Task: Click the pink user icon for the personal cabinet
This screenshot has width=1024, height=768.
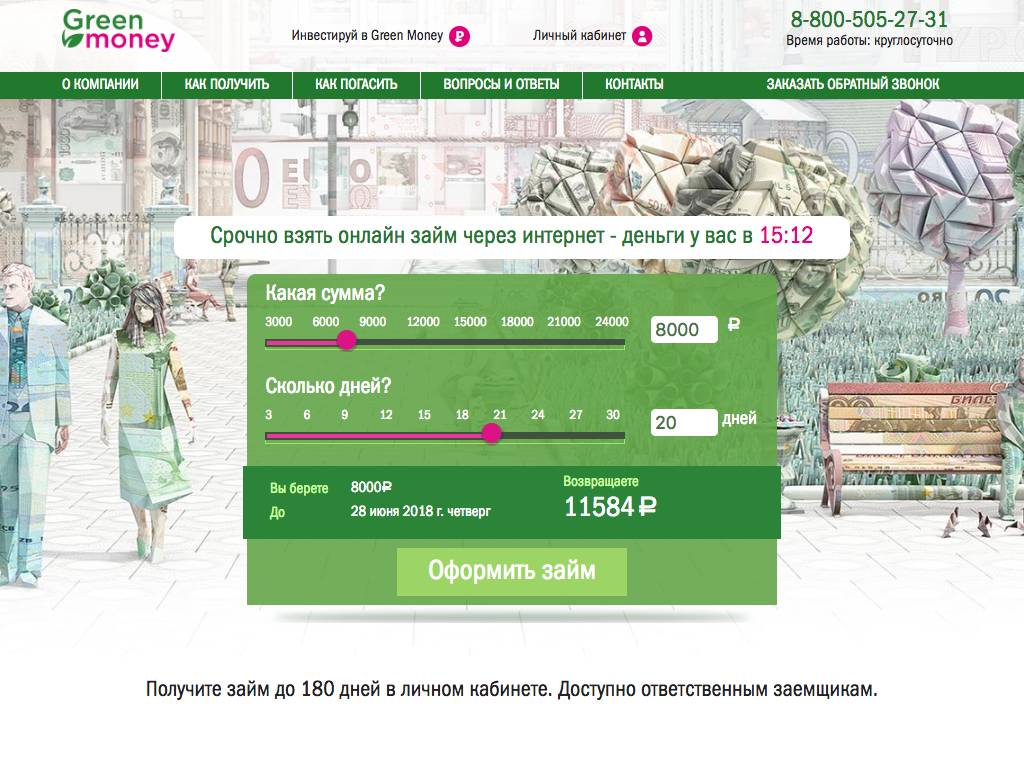Action: point(642,36)
